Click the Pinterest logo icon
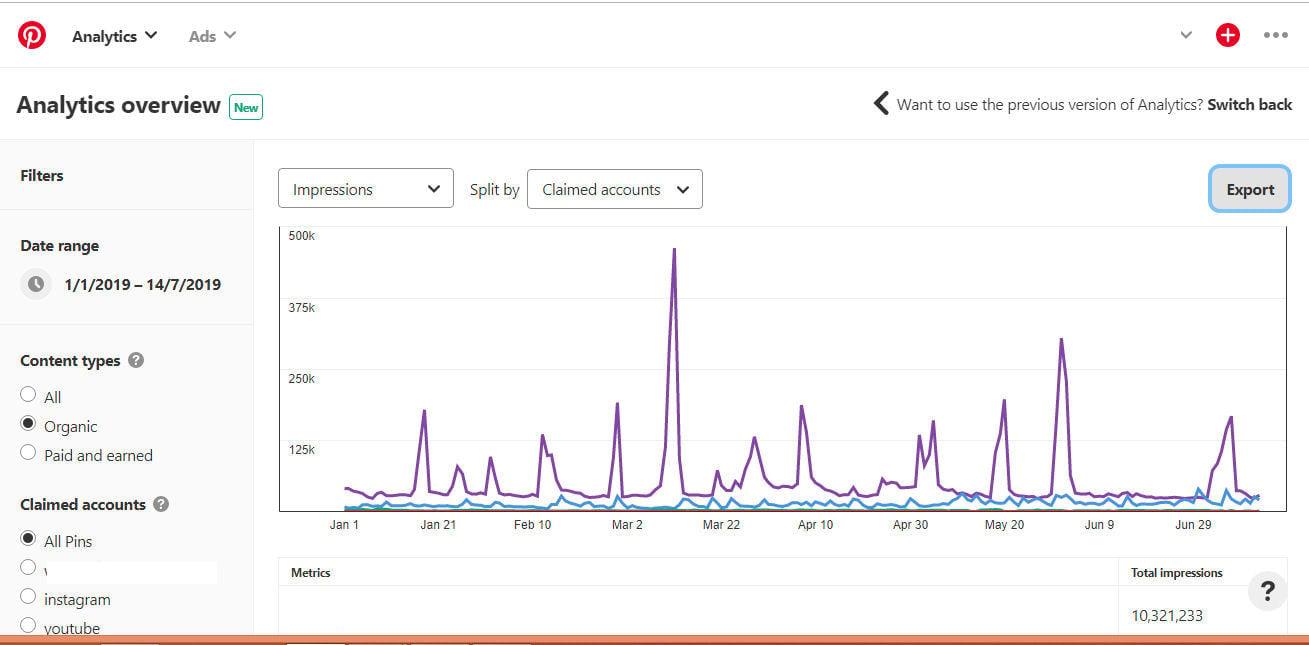Viewport: 1309px width, 645px height. click(32, 36)
